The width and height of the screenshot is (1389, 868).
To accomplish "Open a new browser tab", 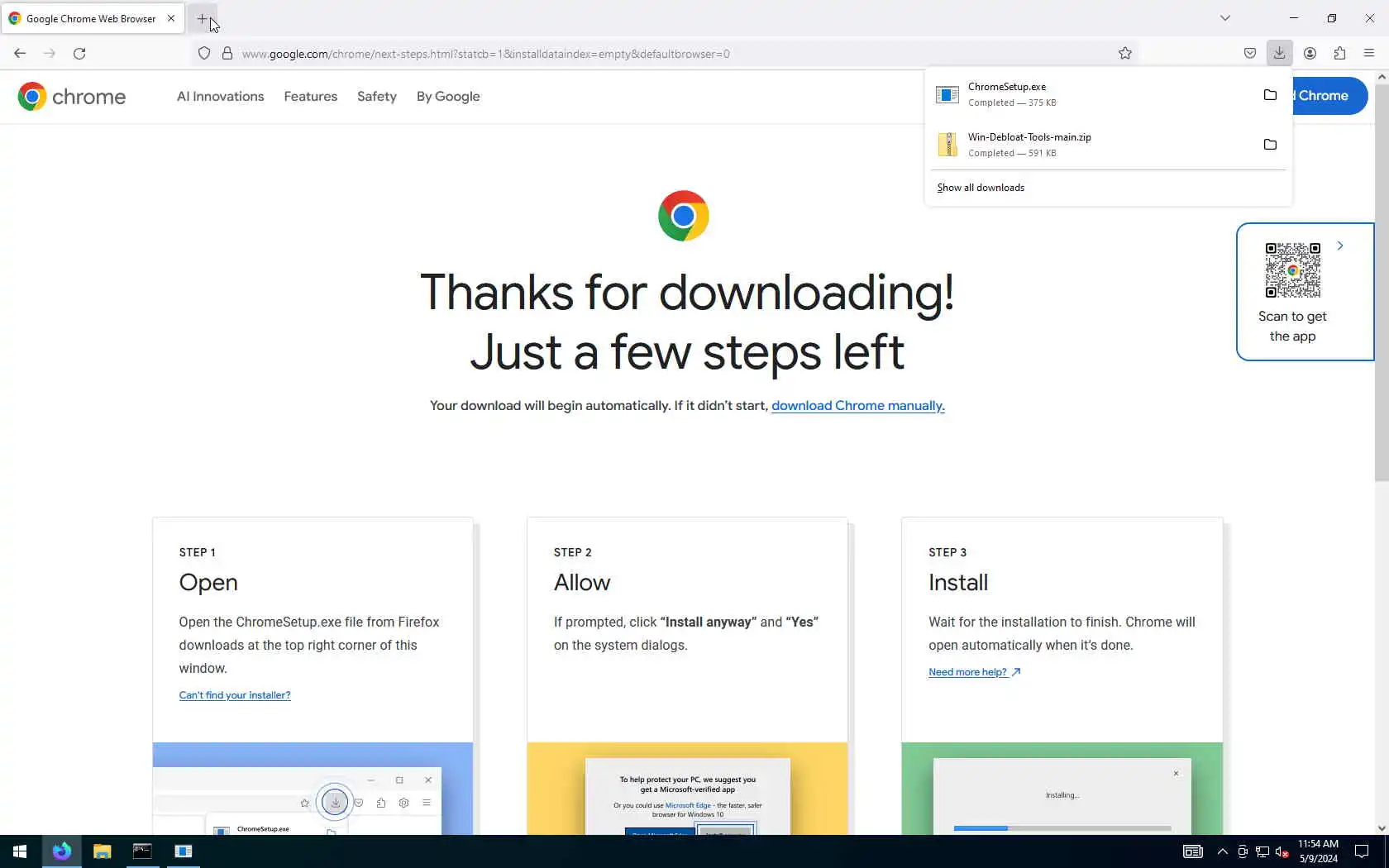I will (202, 18).
